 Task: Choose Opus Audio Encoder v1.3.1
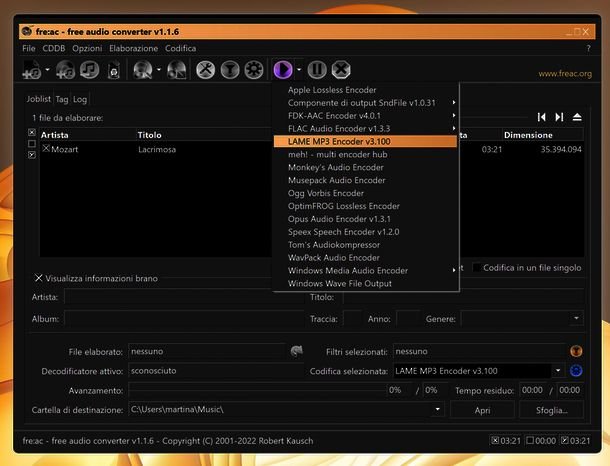pyautogui.click(x=365, y=219)
